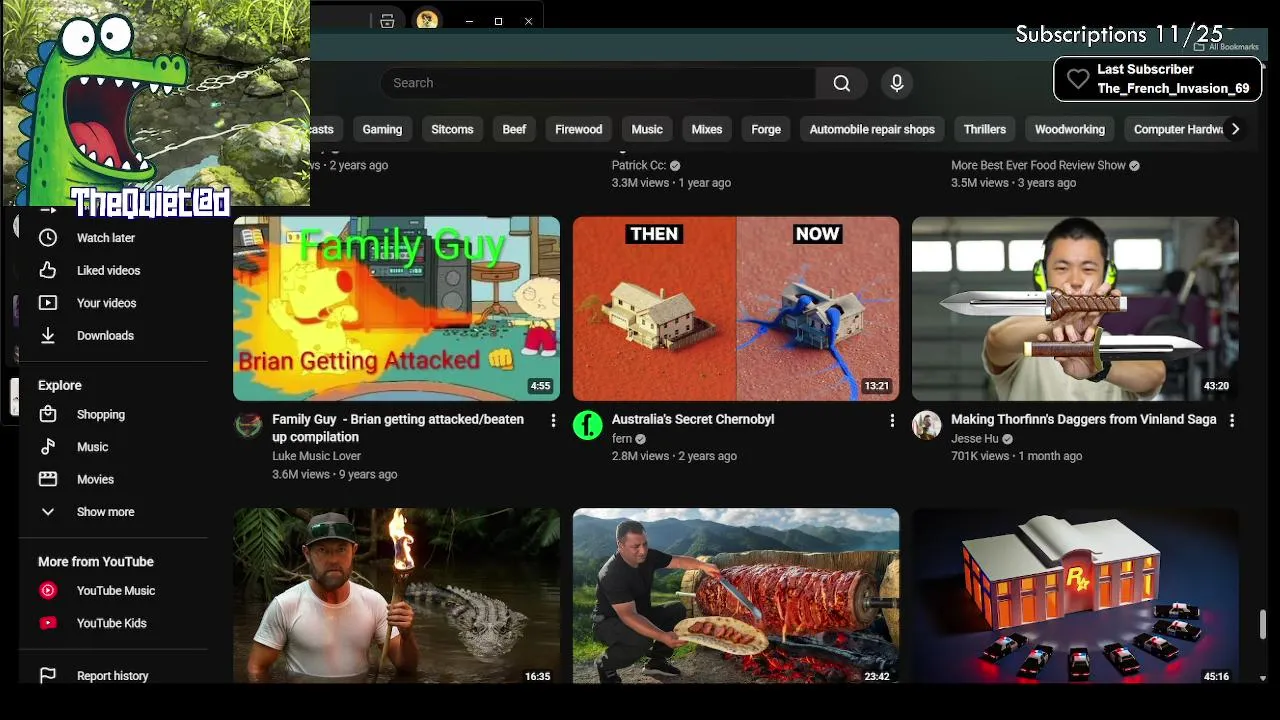Select the Woodworking category chip
Screen dimensions: 1280x720
coord(1070,129)
